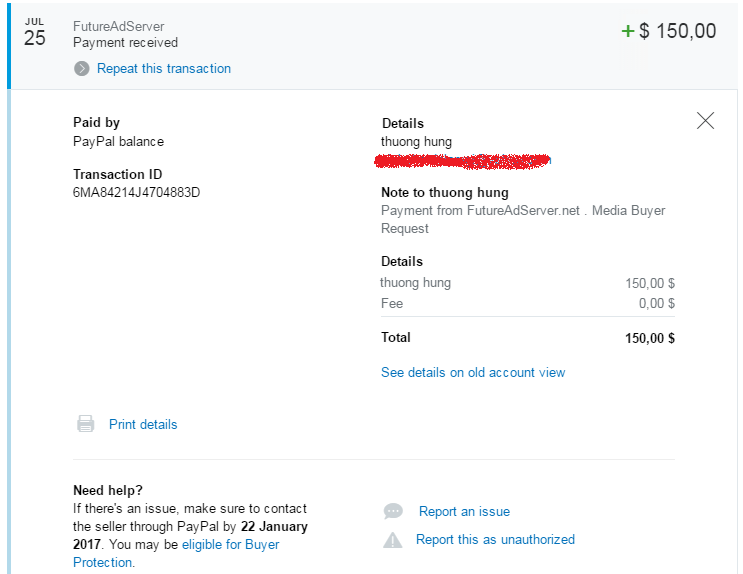Screen dimensions: 743x574
Task: Click the +$ 150,00 amount header
Action: point(669,31)
